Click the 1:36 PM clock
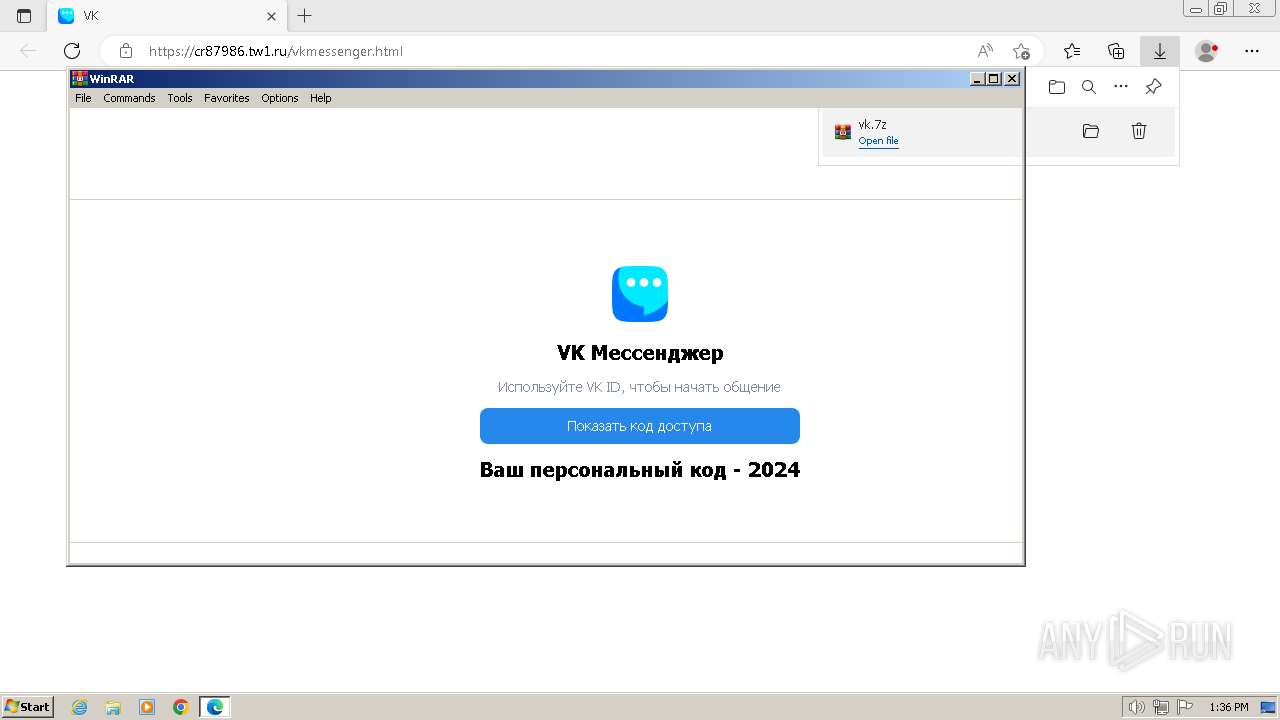This screenshot has width=1280, height=720. click(x=1229, y=707)
